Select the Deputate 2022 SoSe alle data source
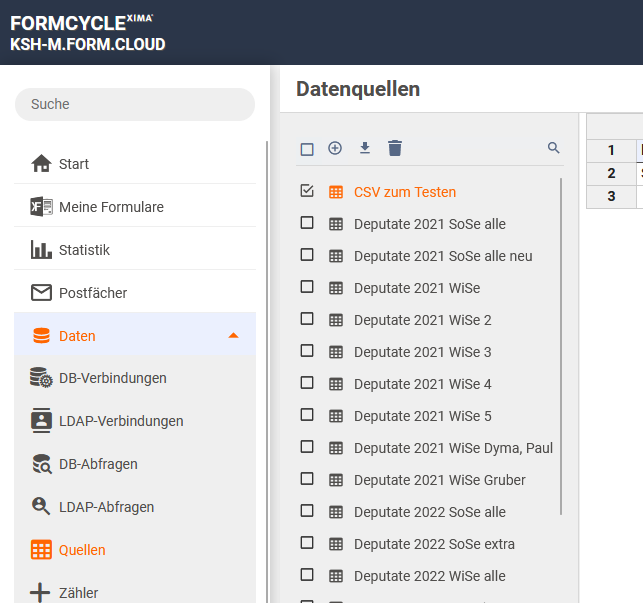Image resolution: width=643 pixels, height=603 pixels. 429,512
